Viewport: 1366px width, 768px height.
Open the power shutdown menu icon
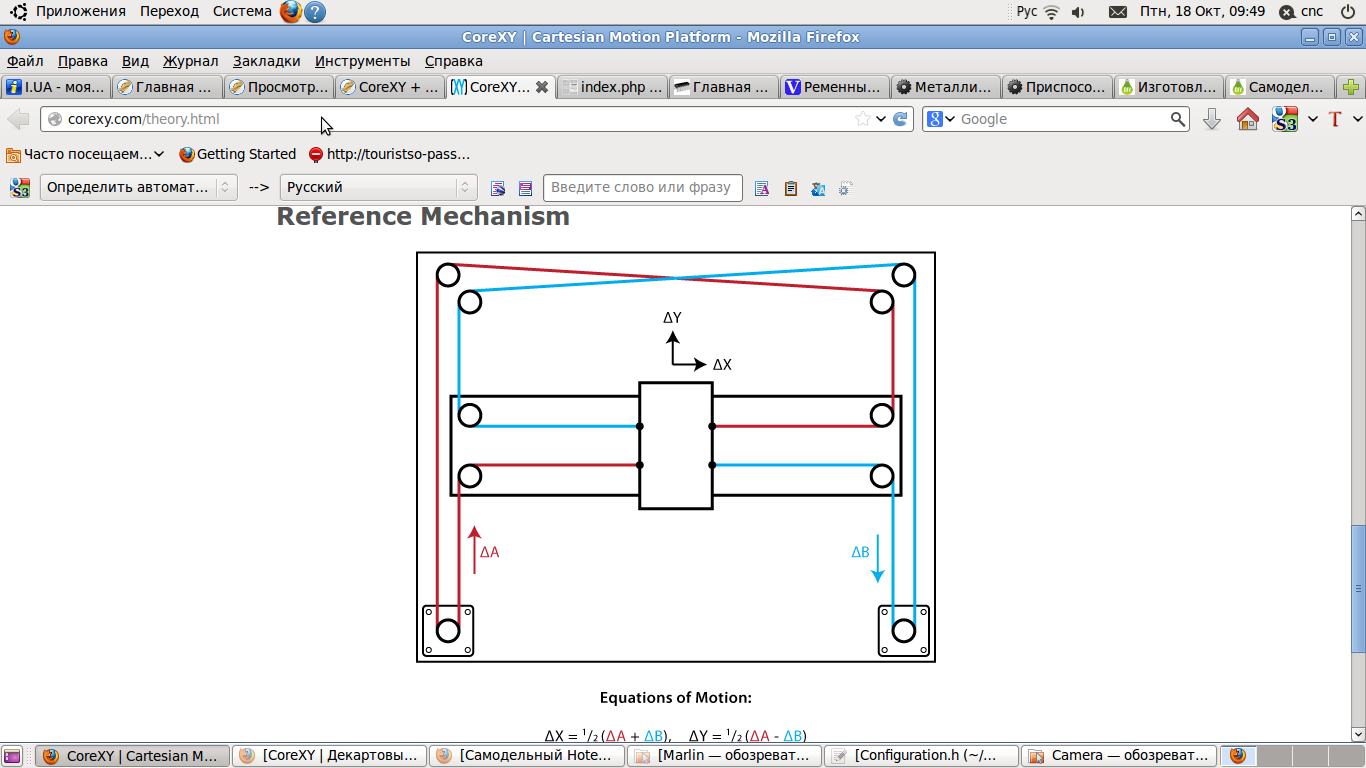click(x=1346, y=12)
